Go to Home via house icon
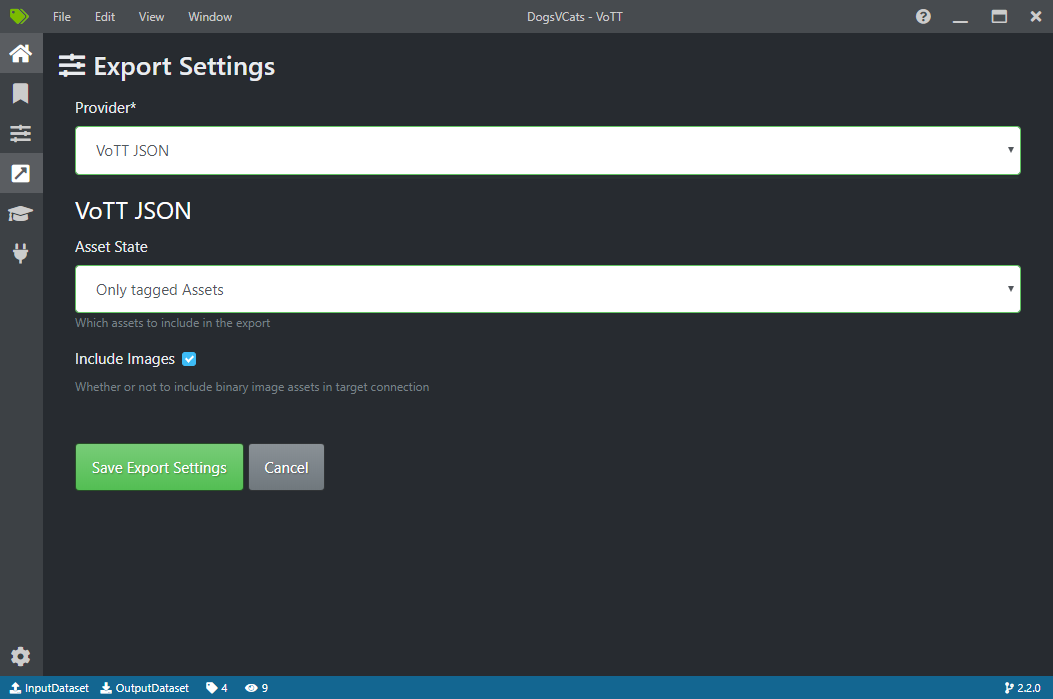This screenshot has width=1053, height=699. [x=21, y=53]
